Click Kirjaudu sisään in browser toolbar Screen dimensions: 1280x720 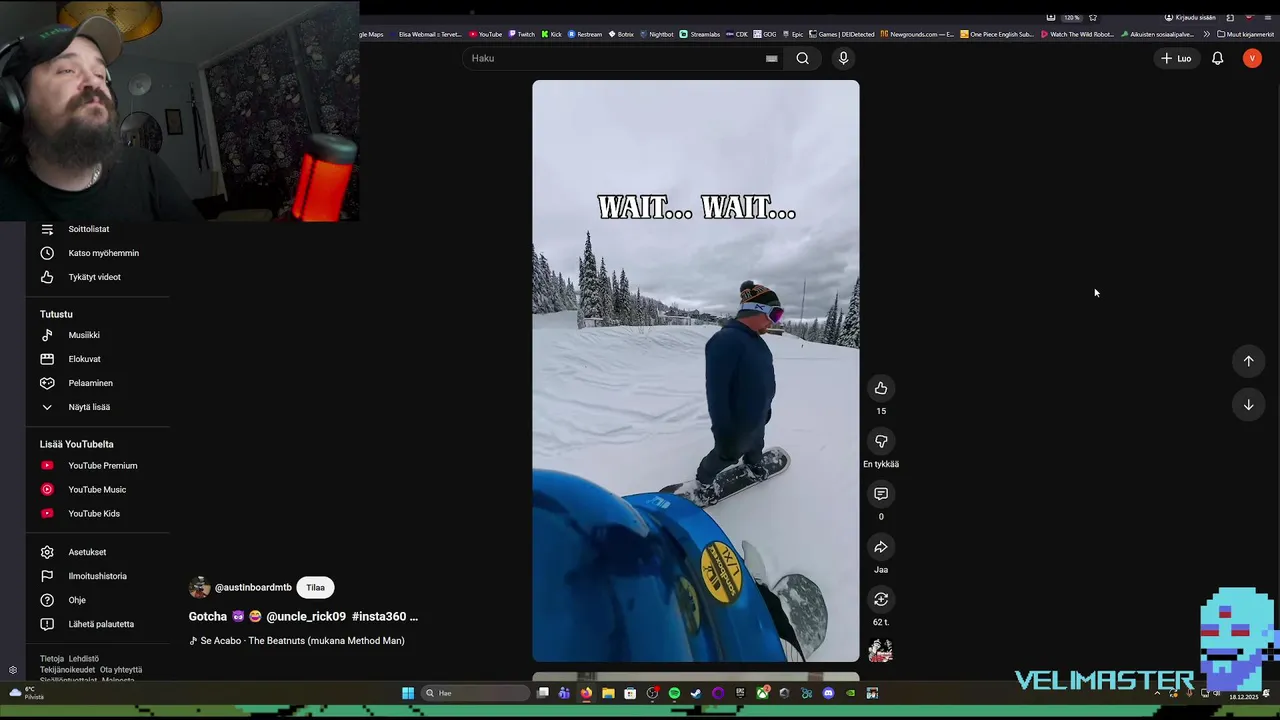tap(1190, 17)
